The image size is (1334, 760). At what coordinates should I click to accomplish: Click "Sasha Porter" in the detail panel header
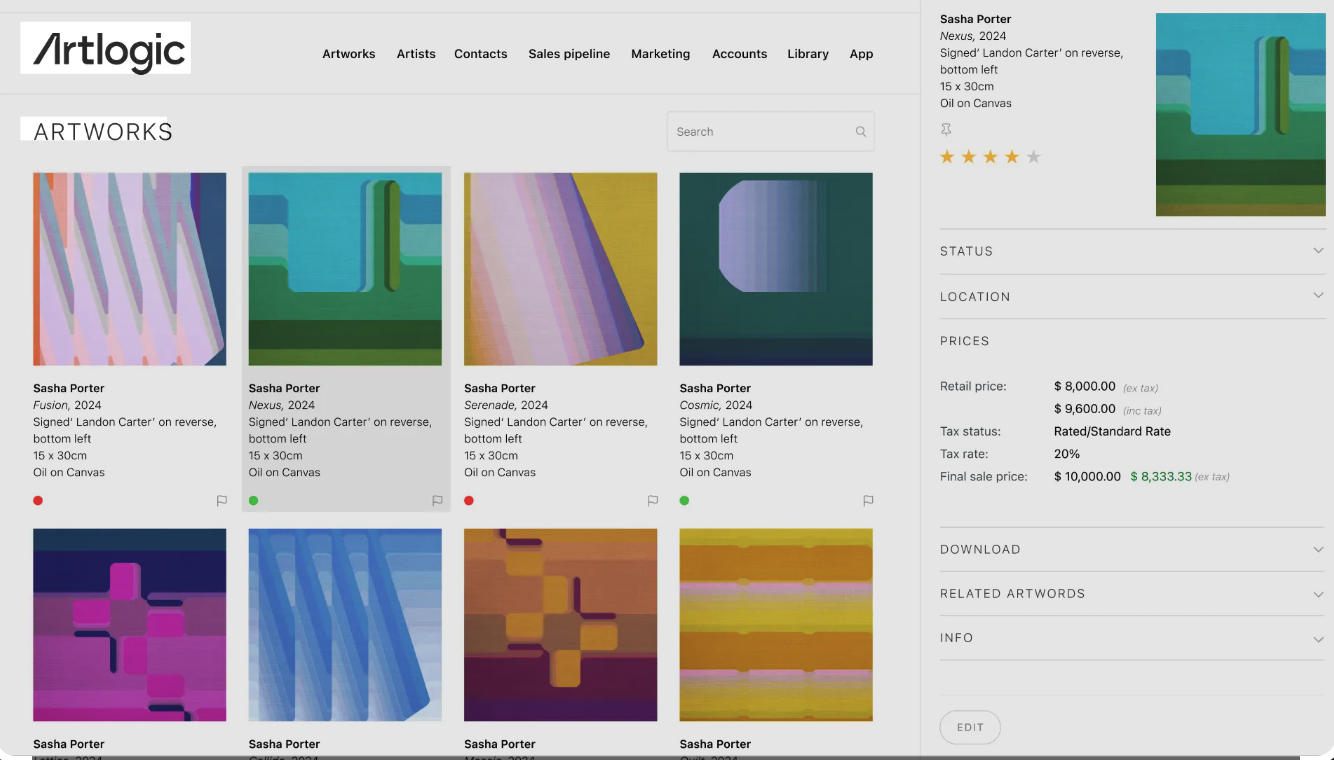point(976,19)
